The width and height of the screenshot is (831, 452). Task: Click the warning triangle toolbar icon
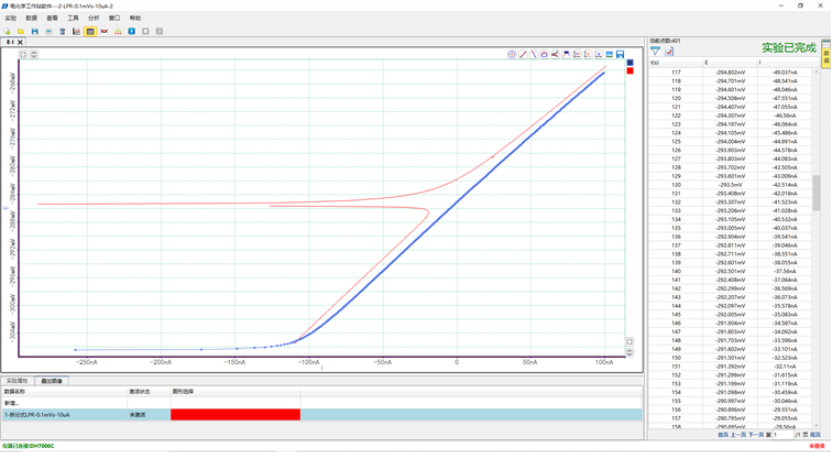[118, 31]
